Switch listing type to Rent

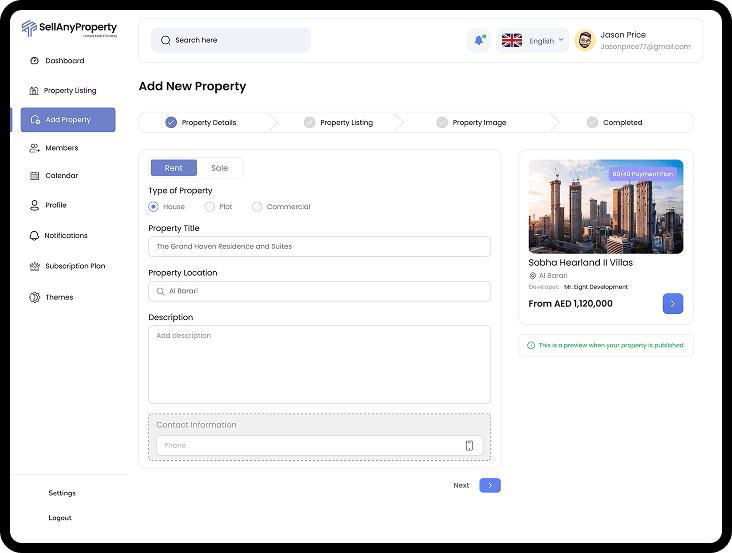[174, 168]
